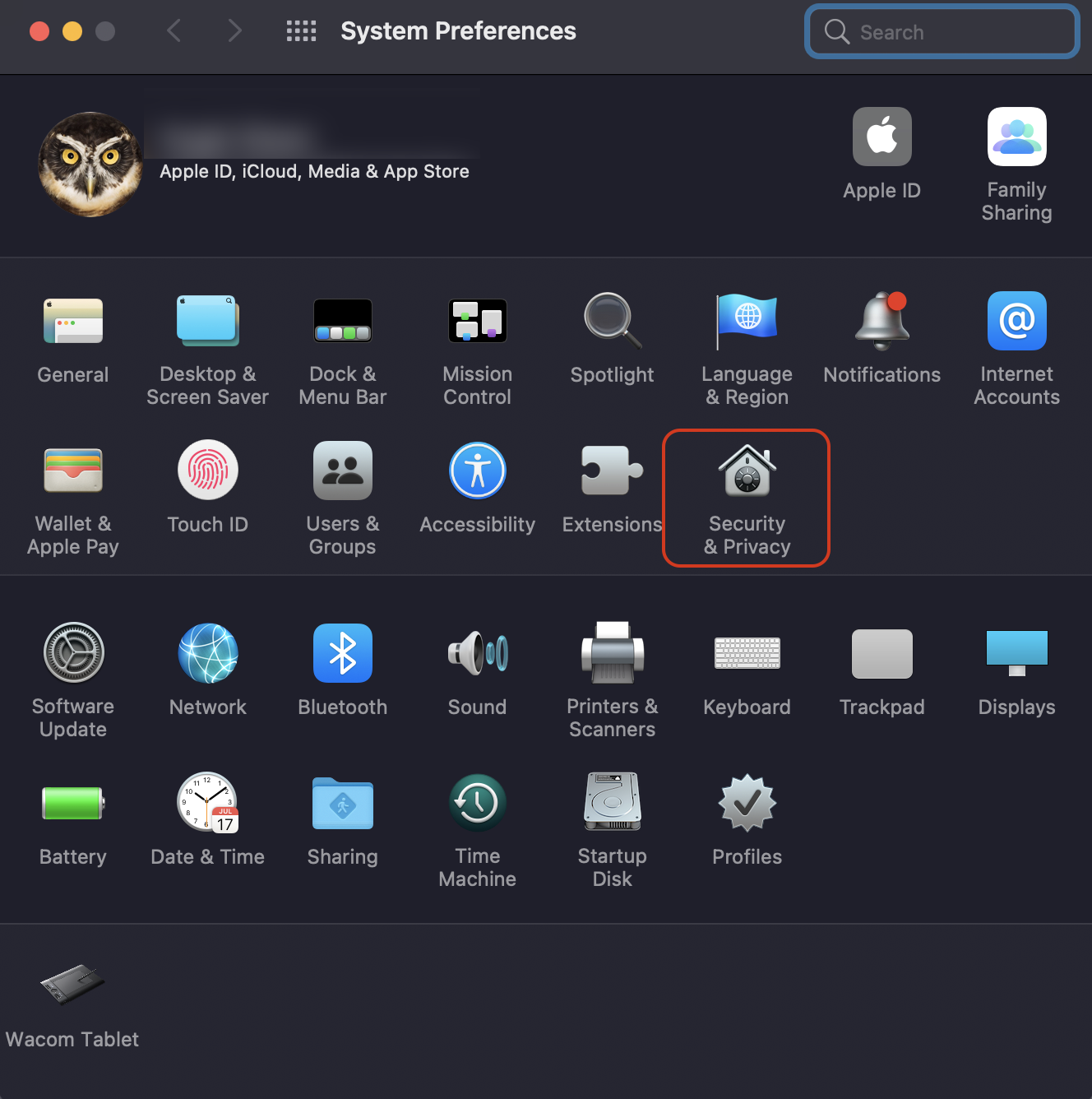Go forward with the right chevron
1092x1099 pixels.
click(235, 31)
